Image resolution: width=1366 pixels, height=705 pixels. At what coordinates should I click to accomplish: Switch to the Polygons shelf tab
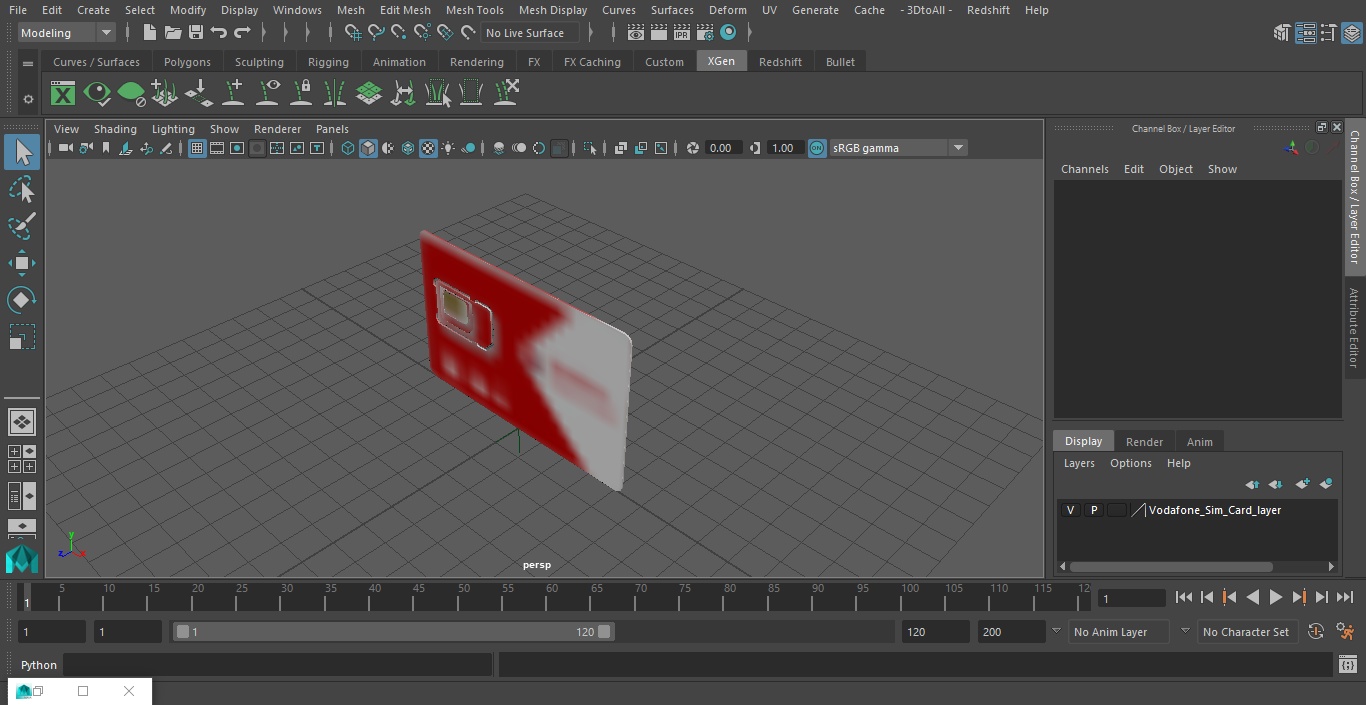tap(187, 62)
